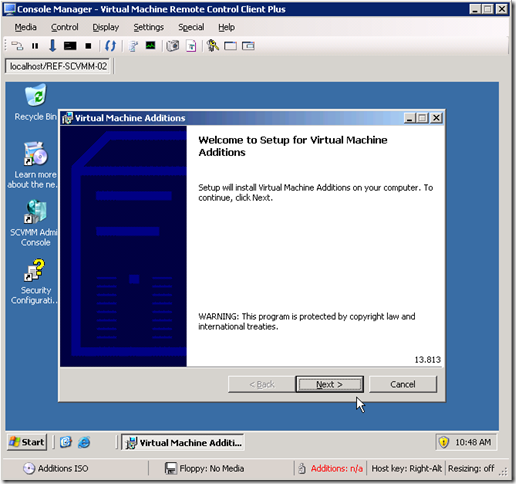Click the 'Additions: n/a' status text

337,468
